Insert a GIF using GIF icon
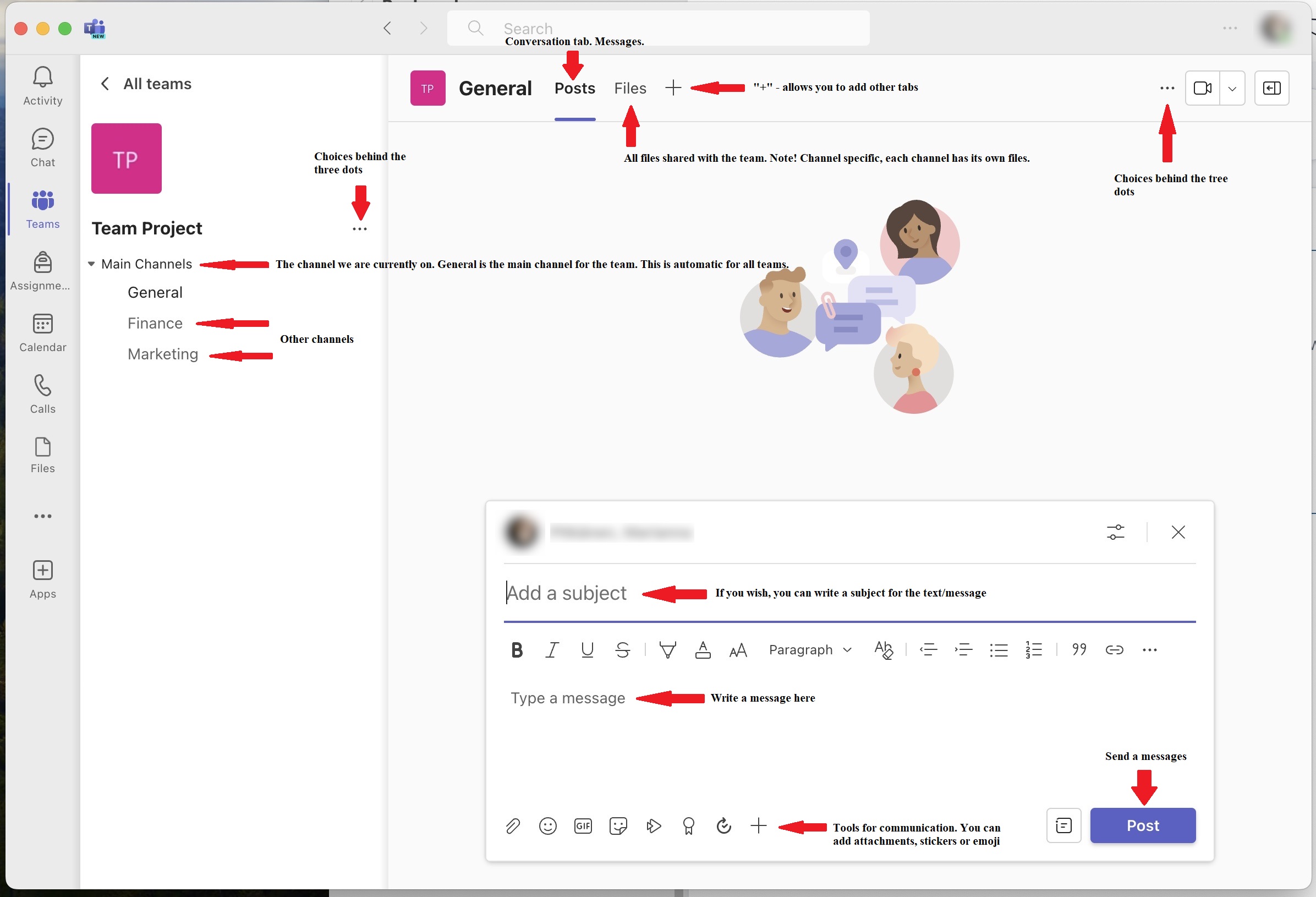 click(583, 826)
